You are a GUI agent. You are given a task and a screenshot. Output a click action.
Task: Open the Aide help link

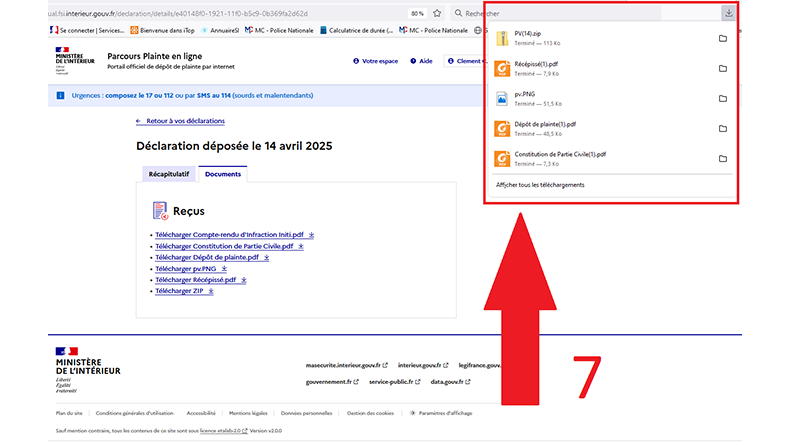(421, 61)
